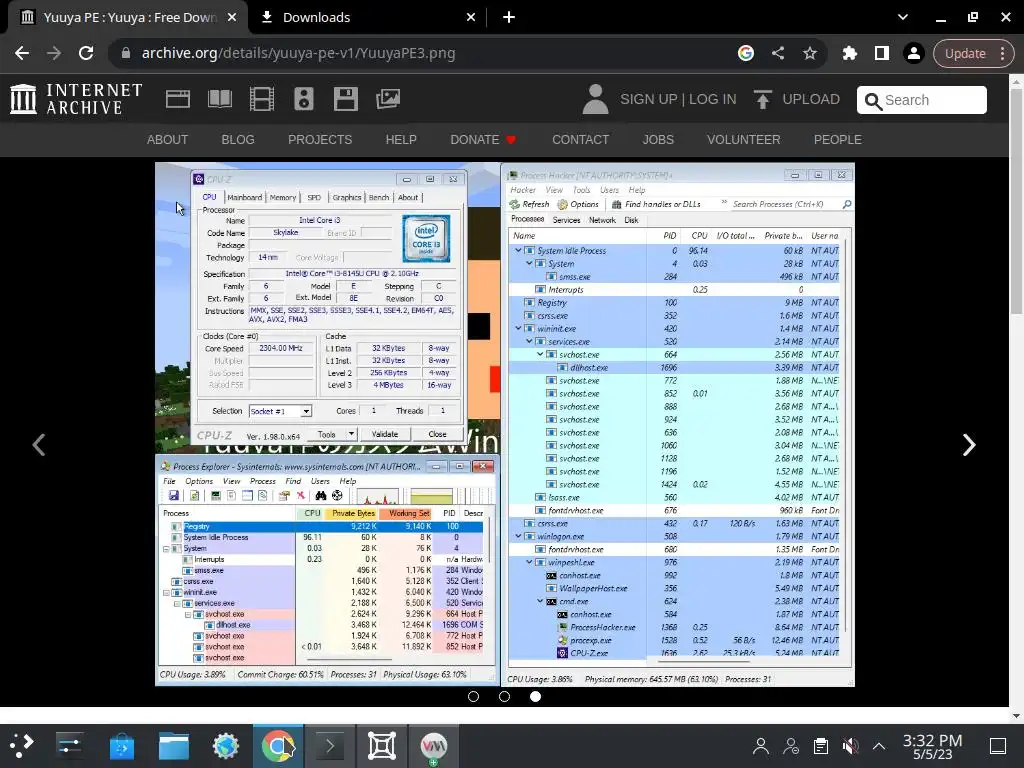Click the VM app icon in the taskbar
1024x768 pixels.
click(434, 745)
